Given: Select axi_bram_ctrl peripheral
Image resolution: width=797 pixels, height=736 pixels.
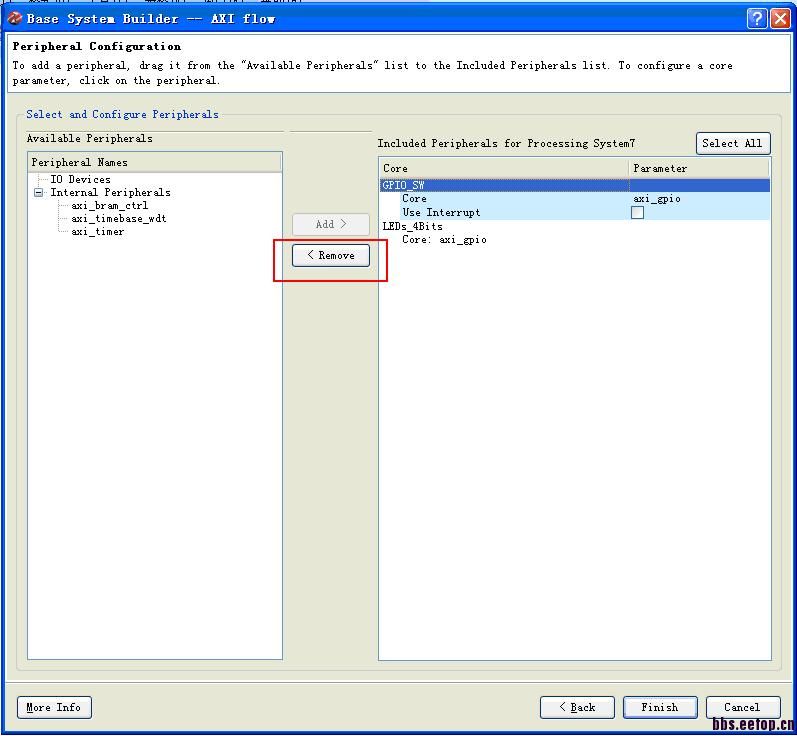Looking at the screenshot, I should pos(109,205).
